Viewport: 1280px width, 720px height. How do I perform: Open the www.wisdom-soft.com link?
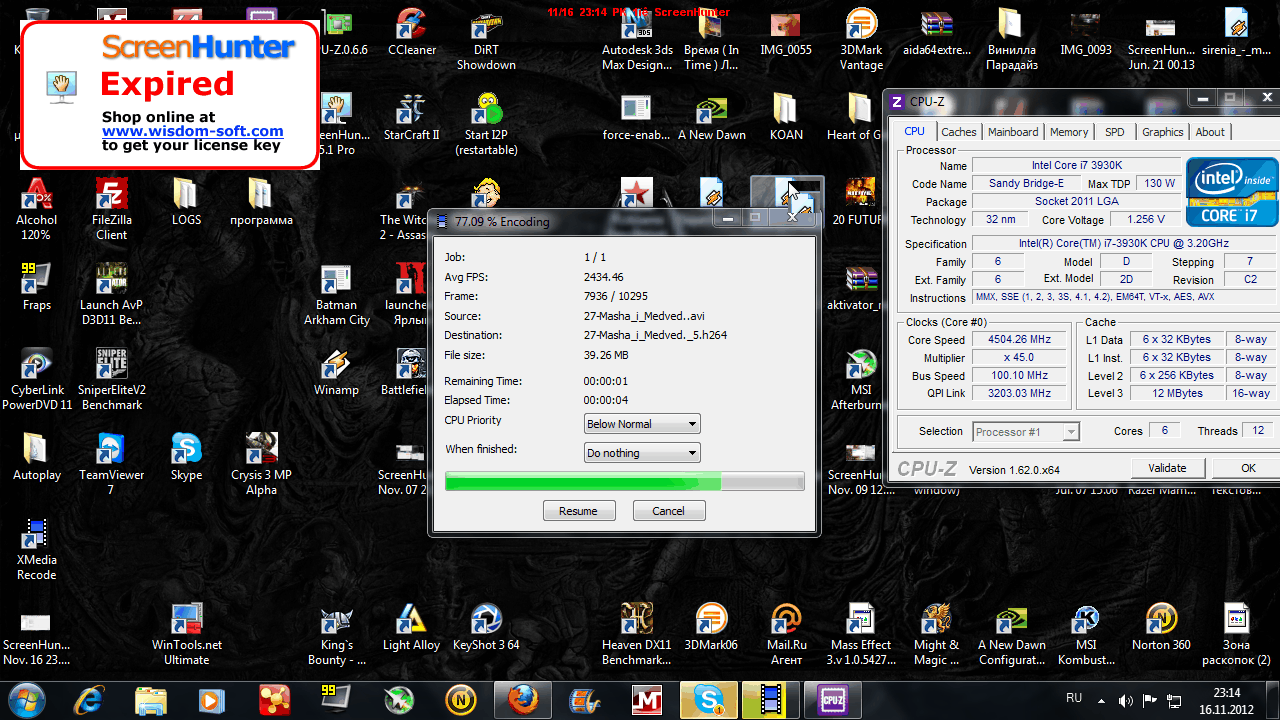coord(192,131)
